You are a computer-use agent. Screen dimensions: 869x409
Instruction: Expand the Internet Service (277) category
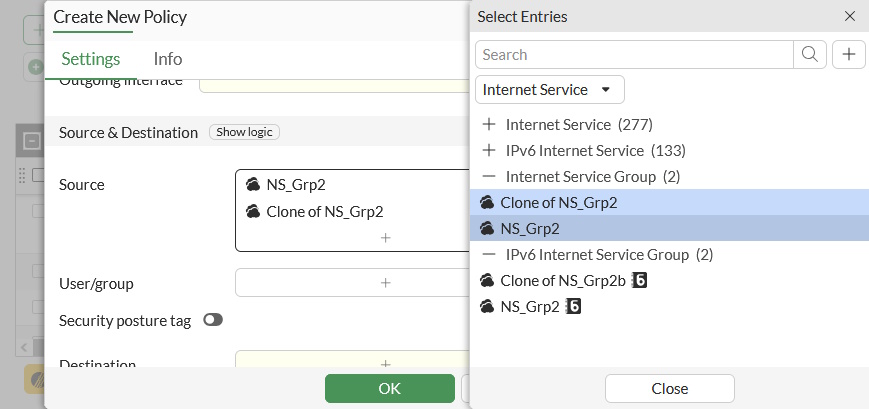[x=489, y=125]
